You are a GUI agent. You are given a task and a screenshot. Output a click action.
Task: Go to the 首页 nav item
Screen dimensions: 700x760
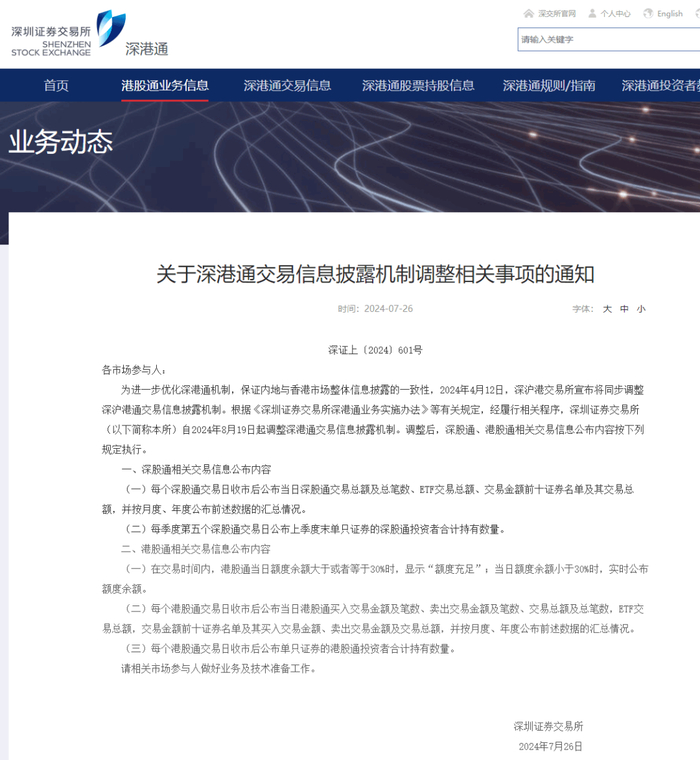point(56,86)
